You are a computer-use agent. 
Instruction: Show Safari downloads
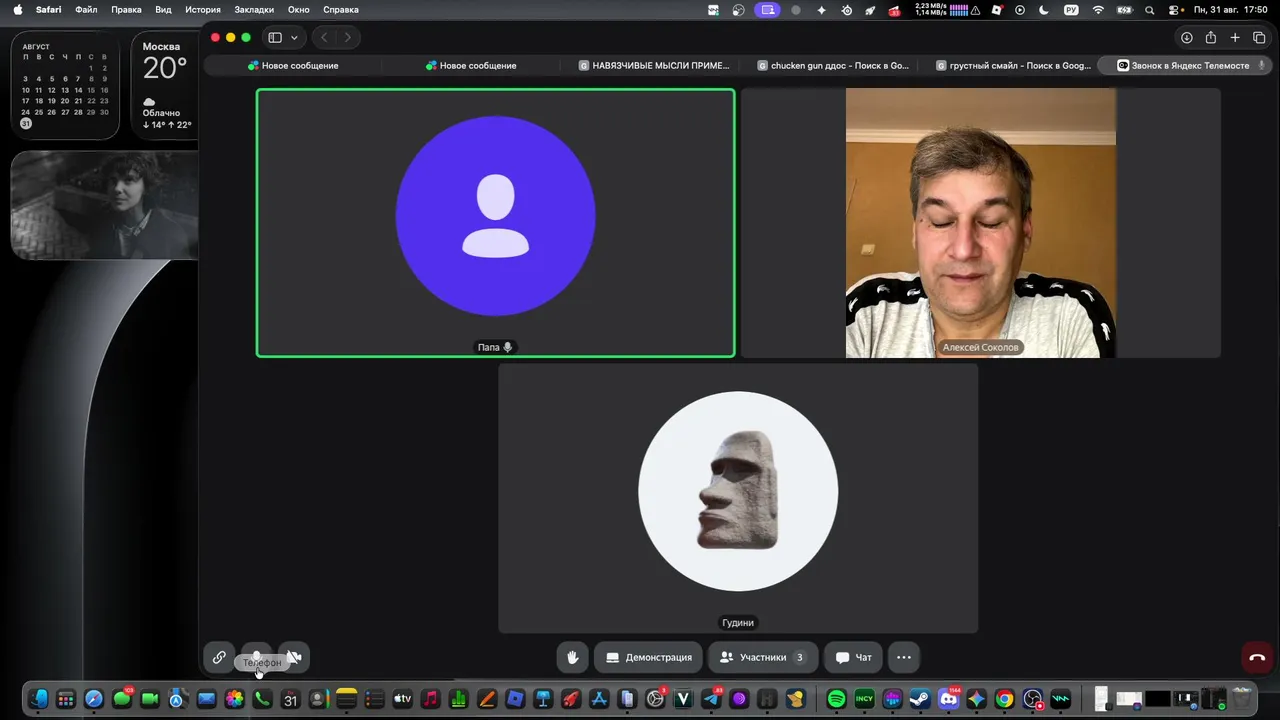[1187, 37]
